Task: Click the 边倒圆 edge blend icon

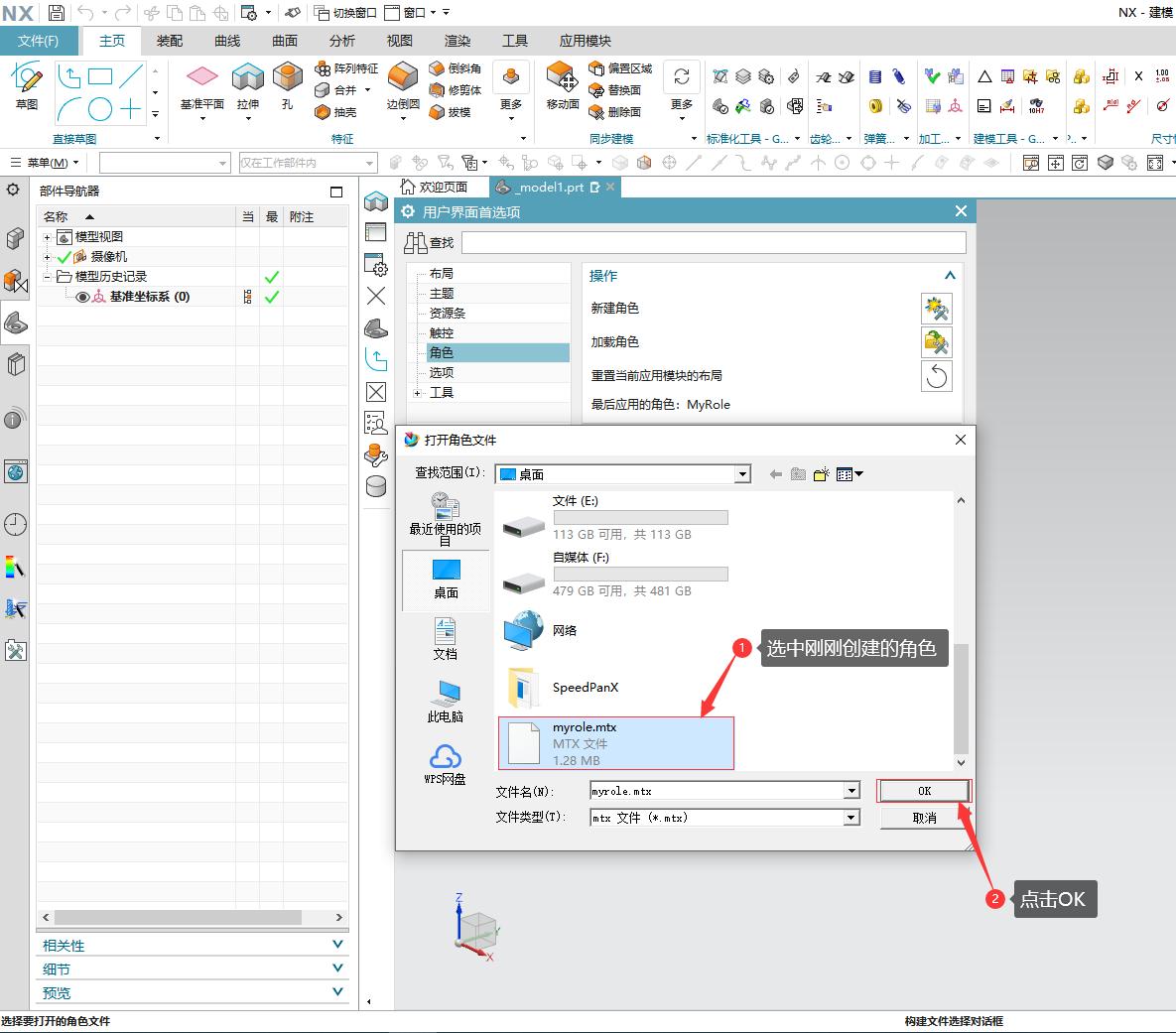Action: tap(403, 78)
